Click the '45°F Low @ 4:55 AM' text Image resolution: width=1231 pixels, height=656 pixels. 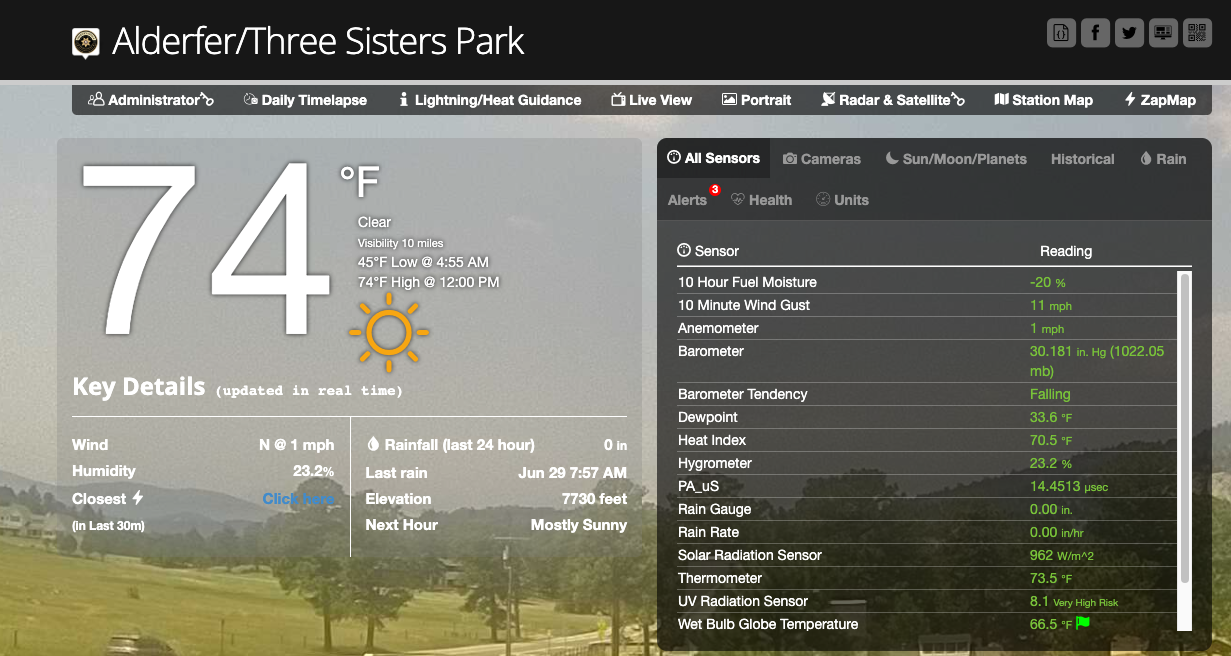click(x=423, y=262)
